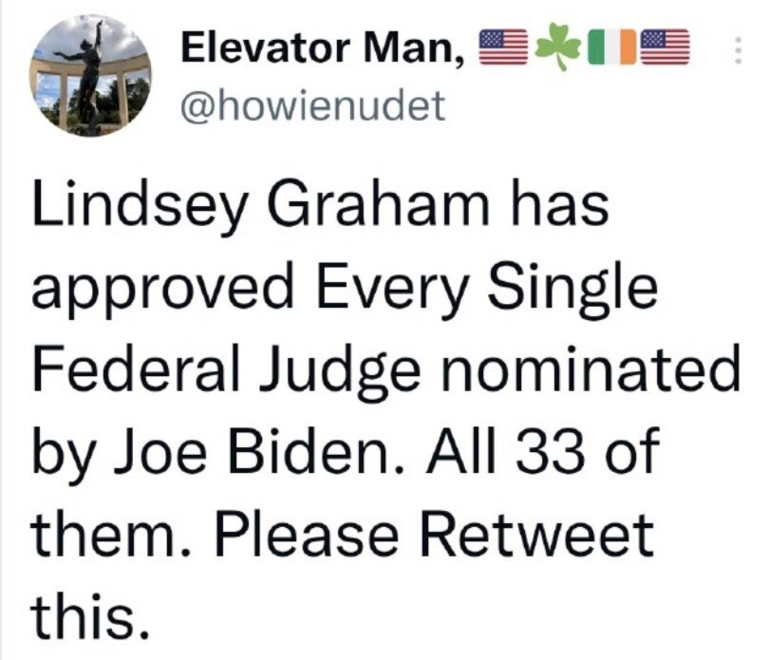
Task: Click the shamrock emoji in display name
Action: pos(558,46)
